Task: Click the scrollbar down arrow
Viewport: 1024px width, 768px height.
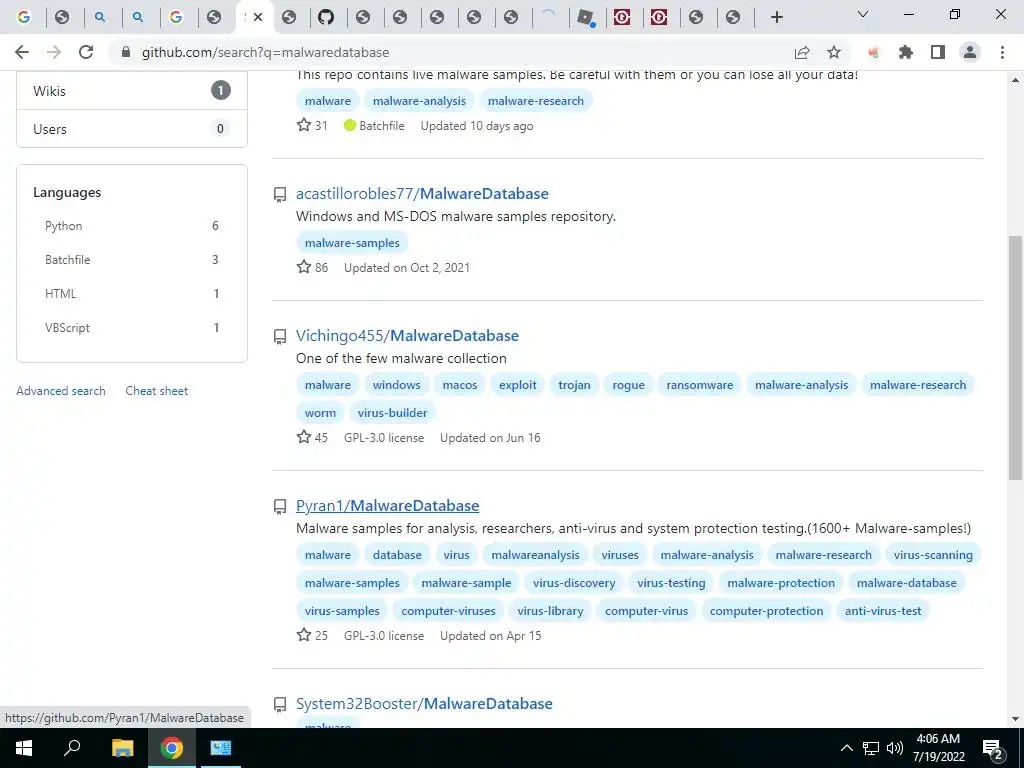Action: click(x=1016, y=719)
